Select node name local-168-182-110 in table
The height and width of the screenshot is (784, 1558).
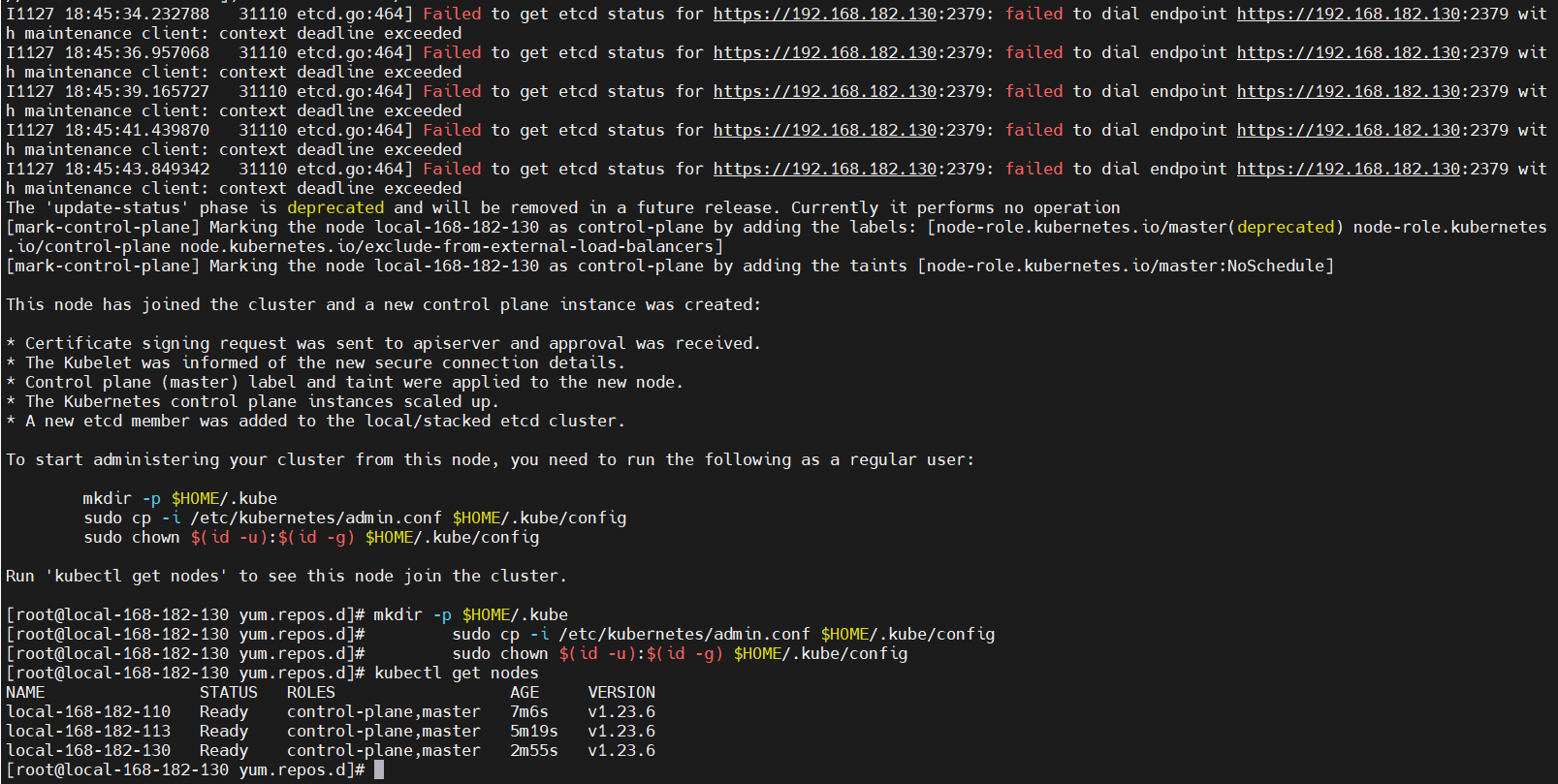coord(88,711)
